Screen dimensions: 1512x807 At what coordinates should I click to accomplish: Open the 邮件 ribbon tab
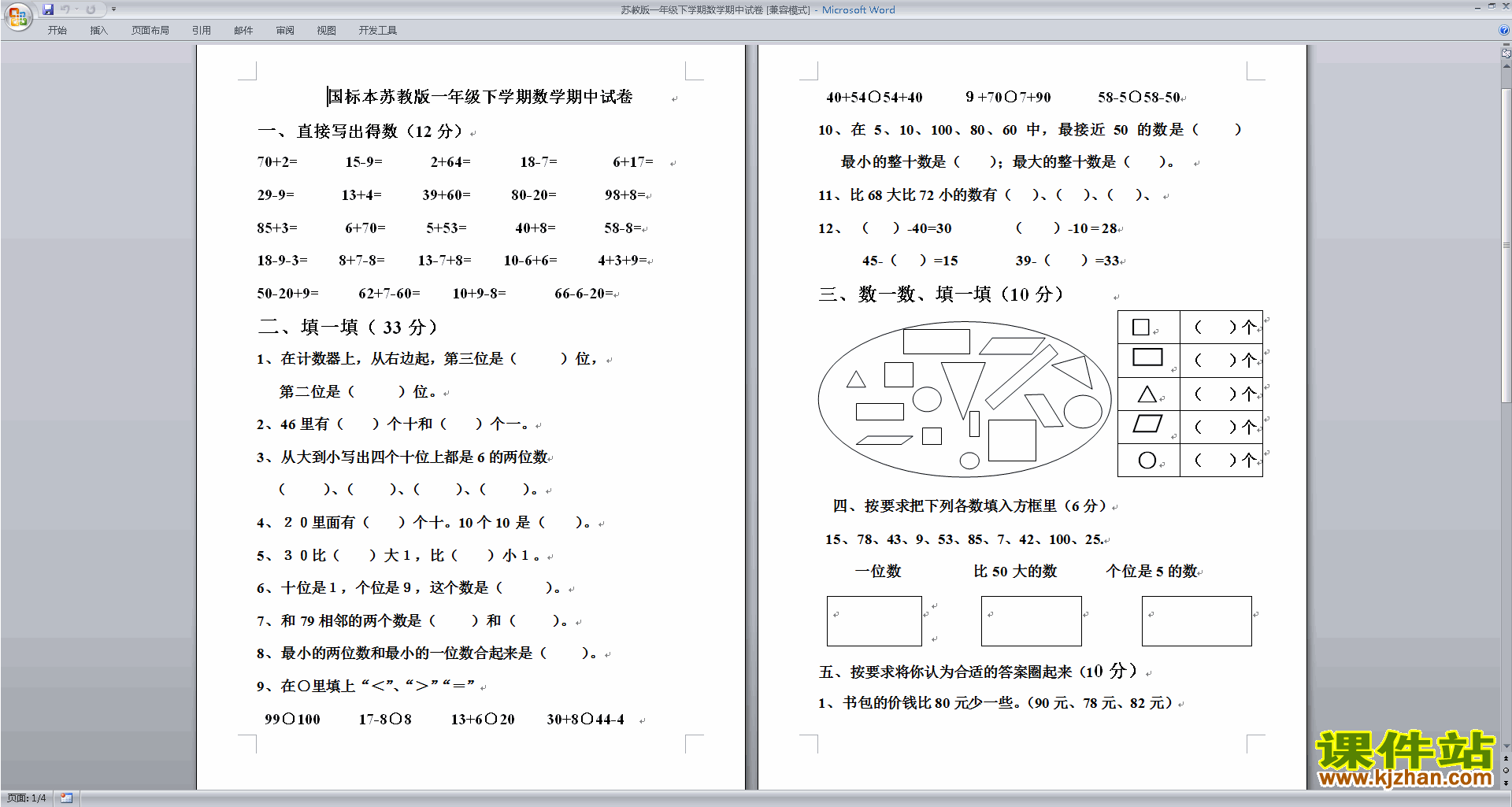click(243, 31)
